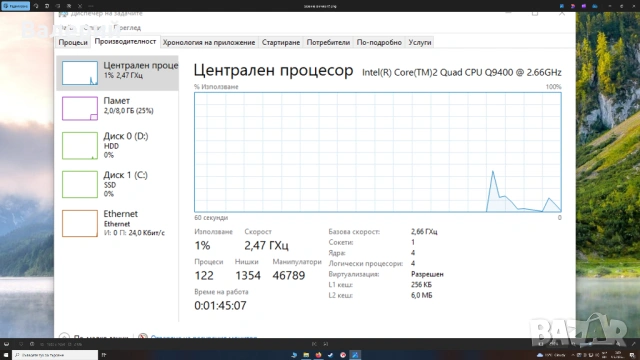Open File Explorer from the taskbar

306,355
